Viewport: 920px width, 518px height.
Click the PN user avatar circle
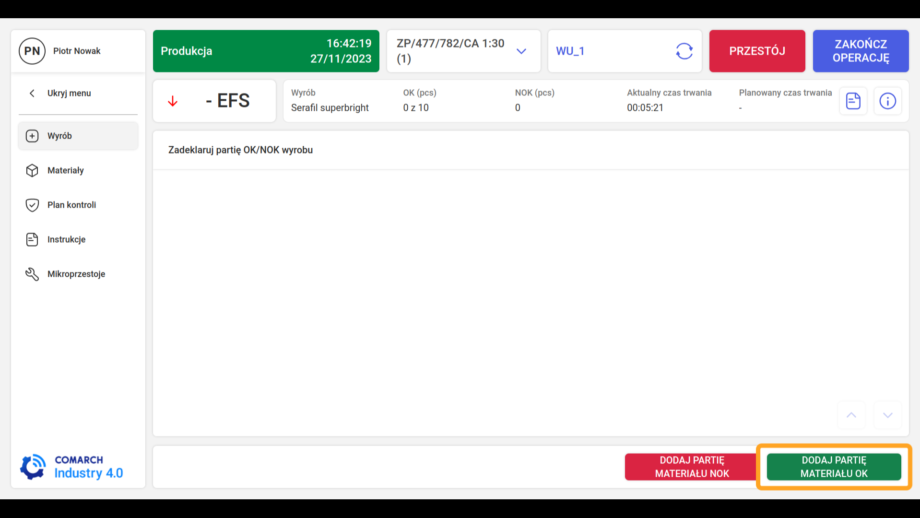click(32, 51)
